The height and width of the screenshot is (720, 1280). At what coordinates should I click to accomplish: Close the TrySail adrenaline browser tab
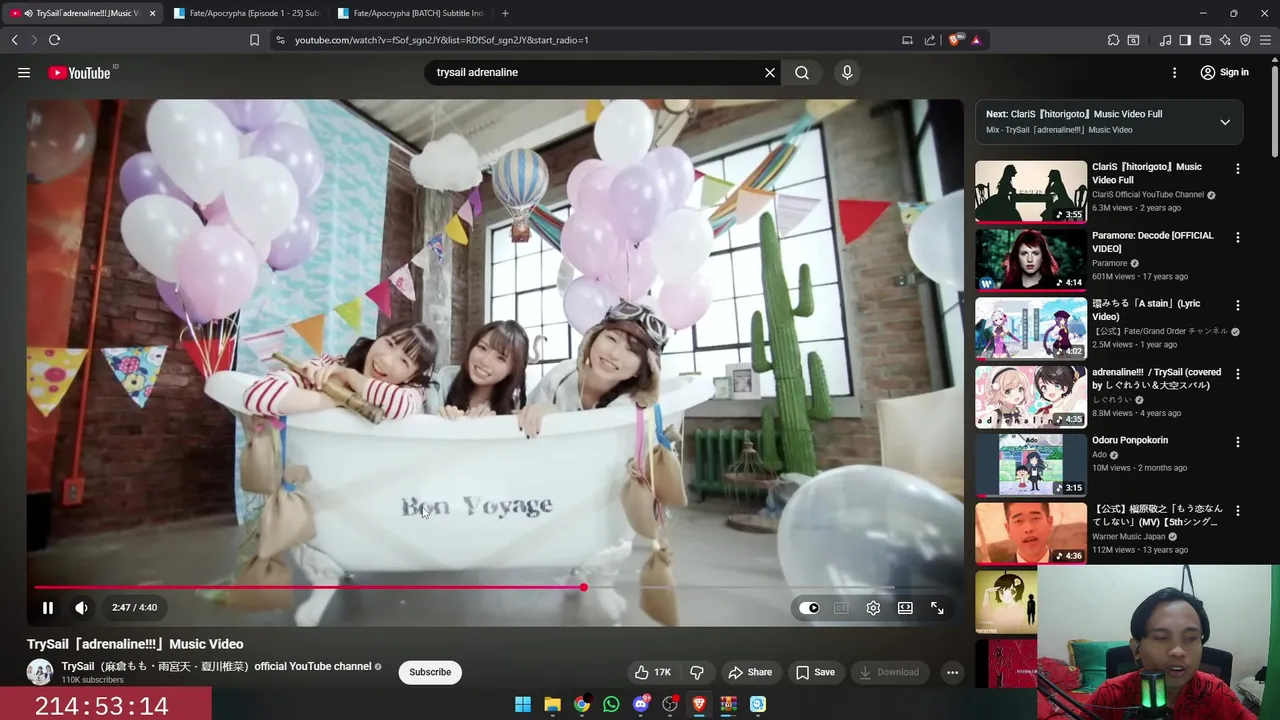point(152,13)
